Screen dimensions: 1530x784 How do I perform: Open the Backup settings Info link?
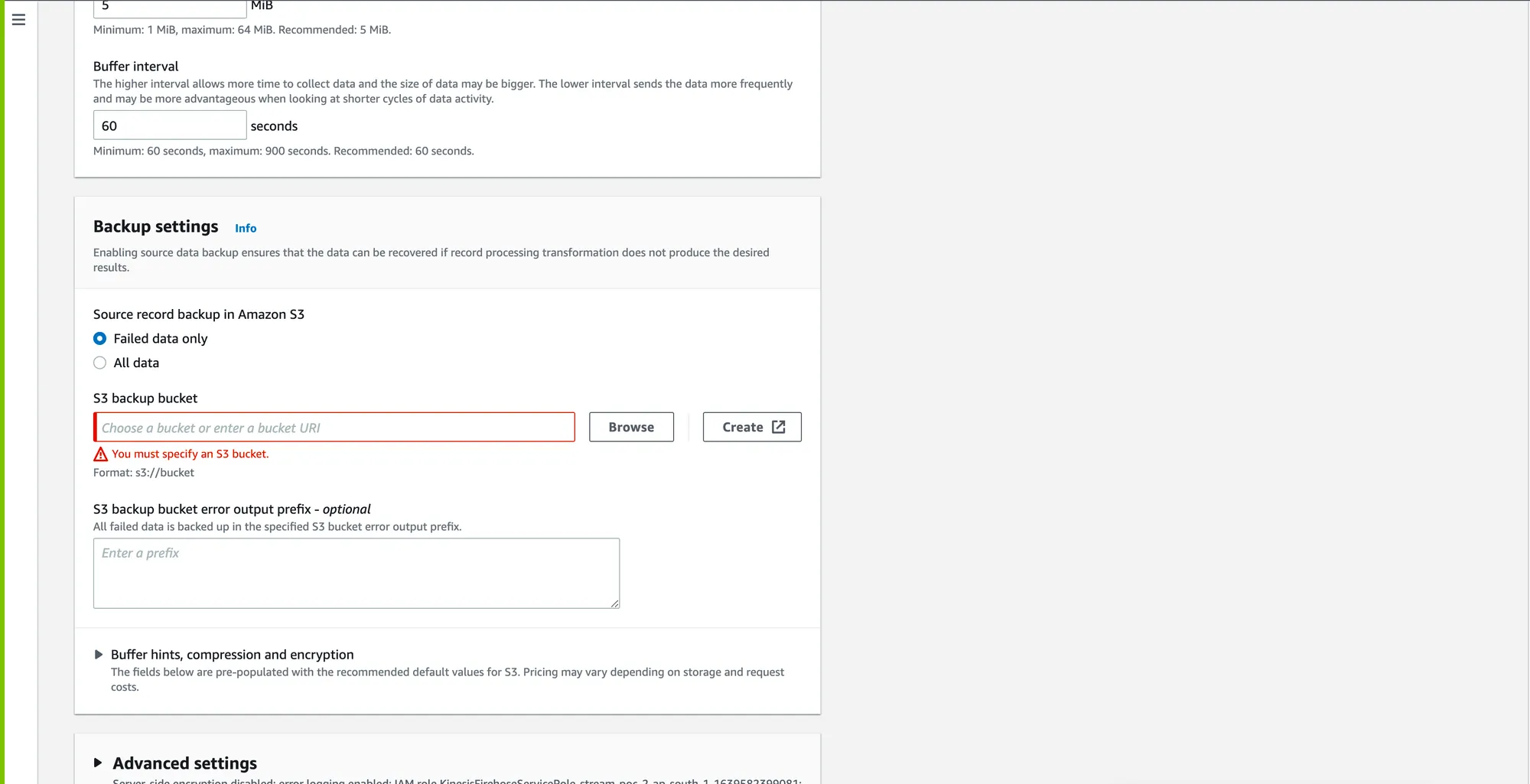(x=245, y=228)
